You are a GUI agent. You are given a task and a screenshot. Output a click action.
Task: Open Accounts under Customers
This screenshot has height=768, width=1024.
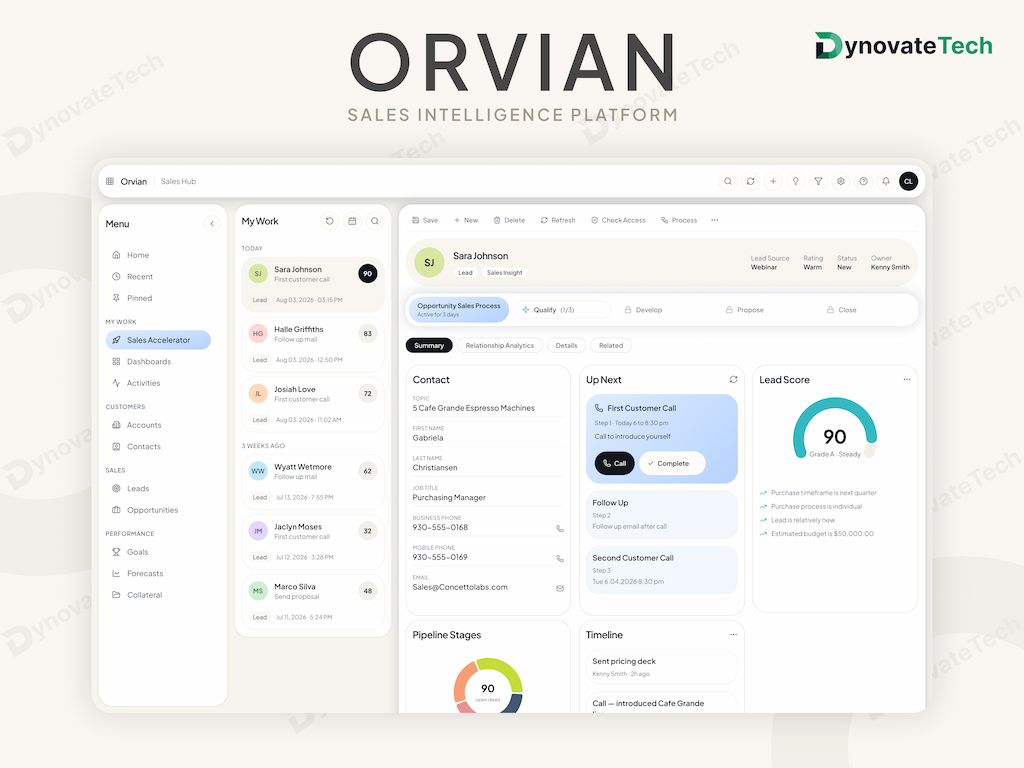158,425
